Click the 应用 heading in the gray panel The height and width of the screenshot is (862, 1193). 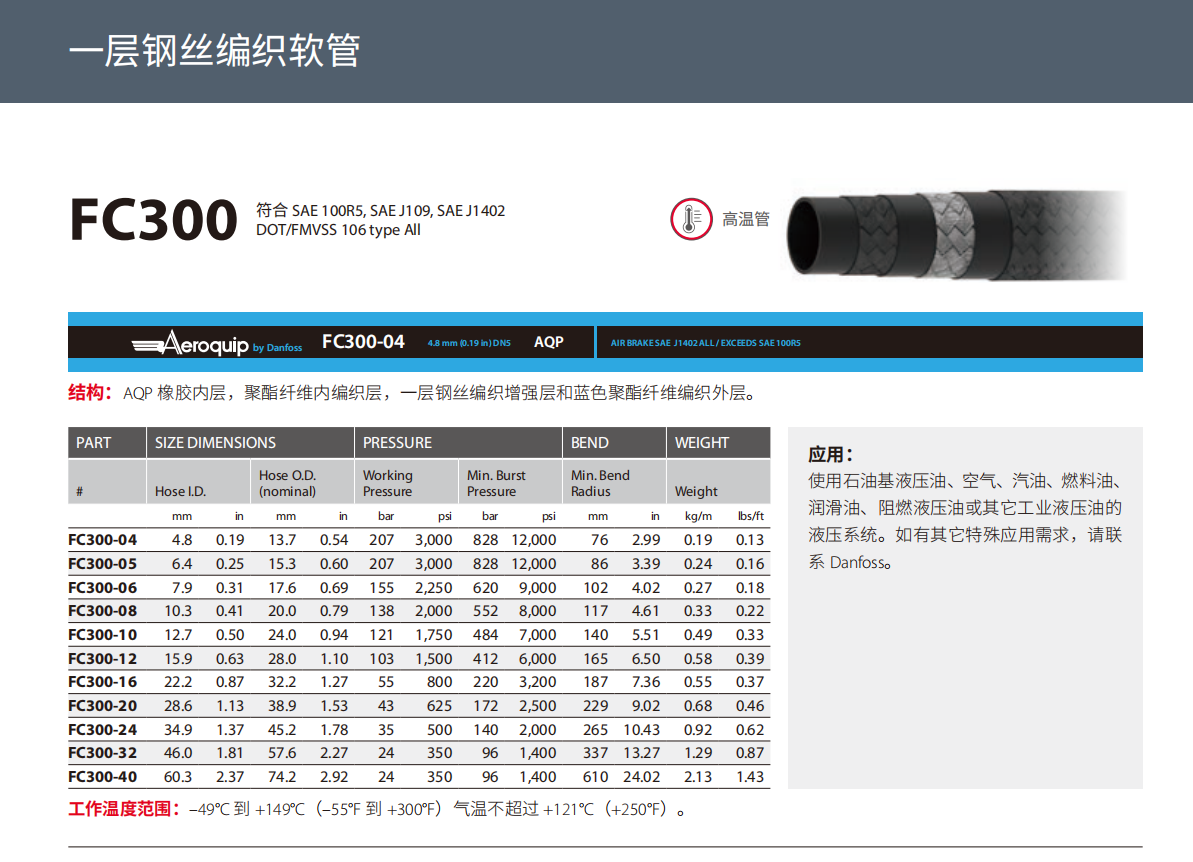(830, 455)
